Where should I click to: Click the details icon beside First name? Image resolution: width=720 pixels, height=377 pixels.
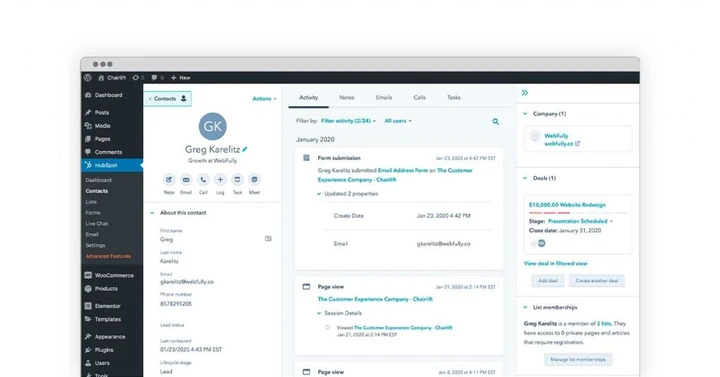tap(268, 239)
